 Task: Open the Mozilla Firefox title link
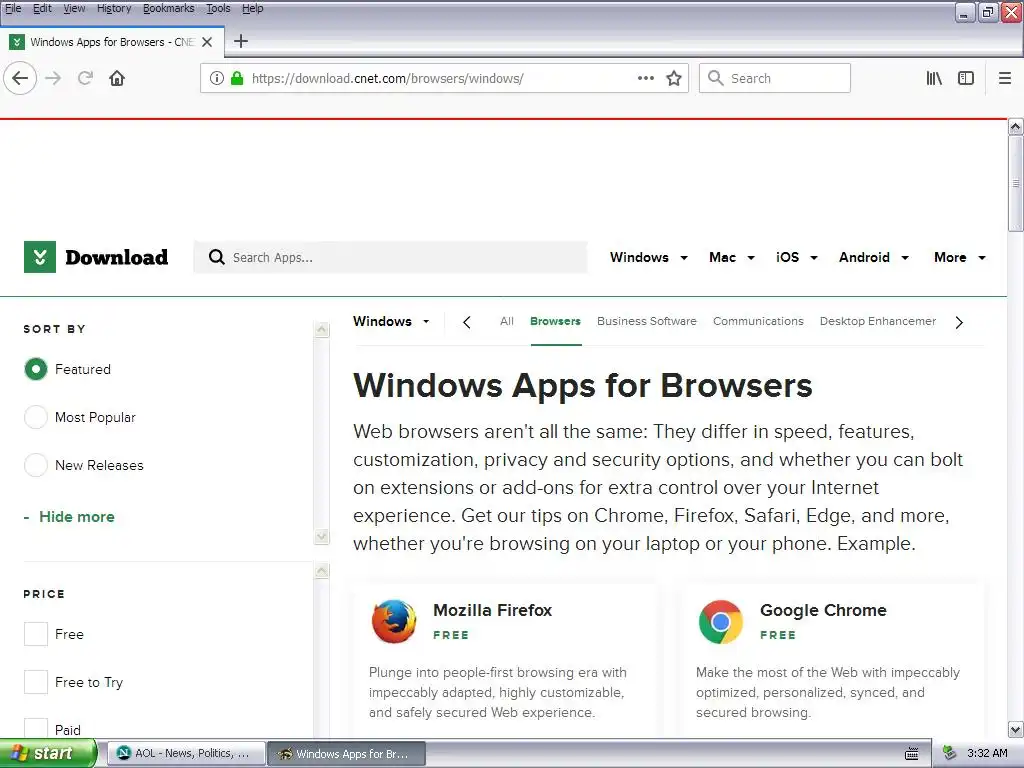coord(492,610)
